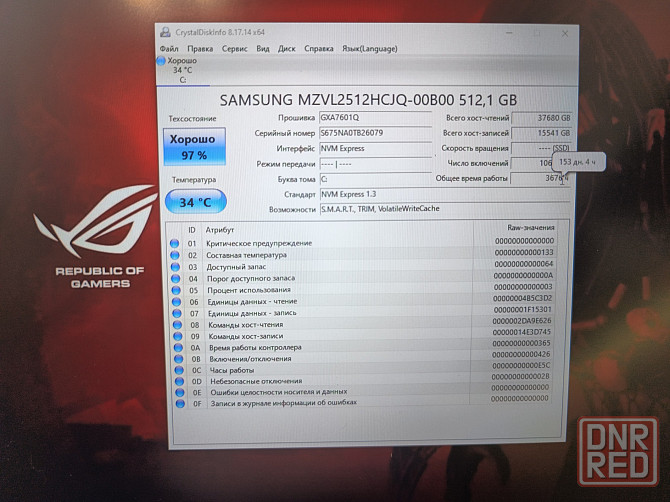Select the Критическое предупреждение attribute row
The height and width of the screenshot is (502, 670).
361,242
